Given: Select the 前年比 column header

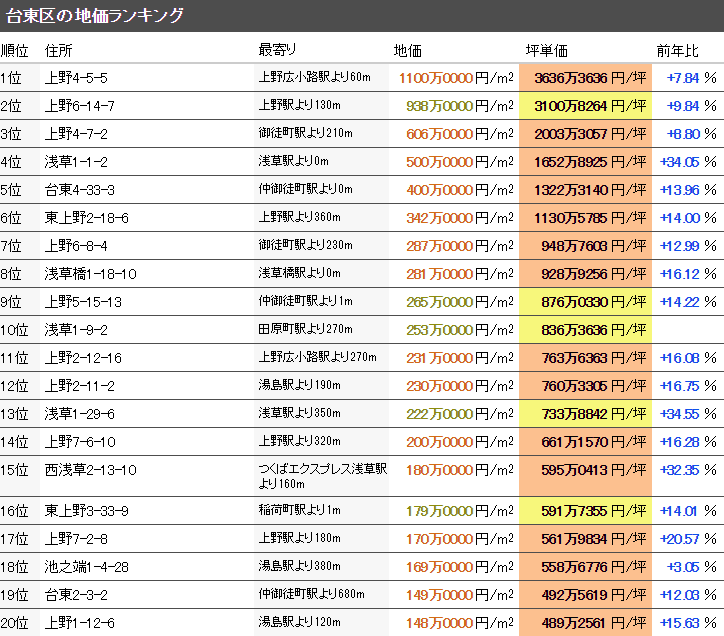Looking at the screenshot, I should coord(677,51).
